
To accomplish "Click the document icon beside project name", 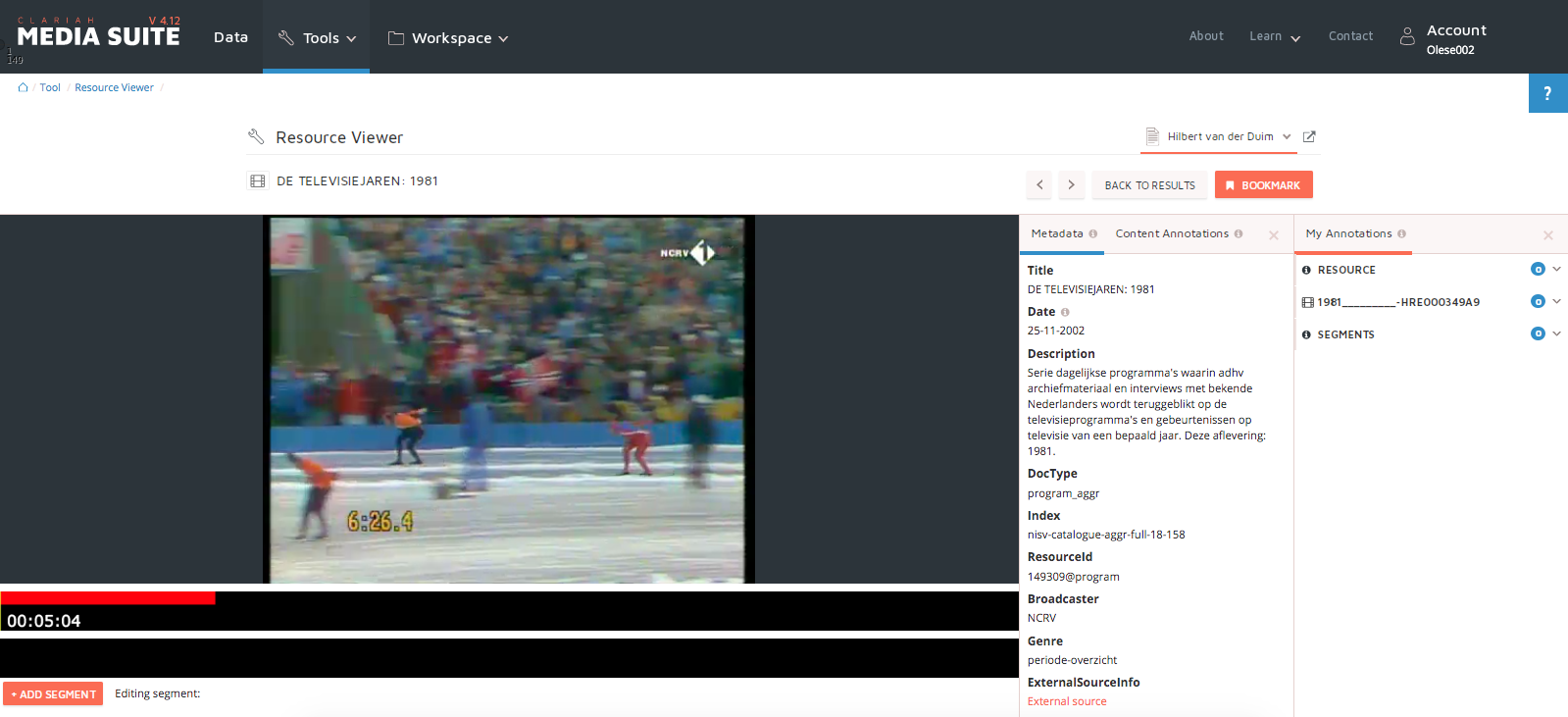I will (x=1152, y=136).
